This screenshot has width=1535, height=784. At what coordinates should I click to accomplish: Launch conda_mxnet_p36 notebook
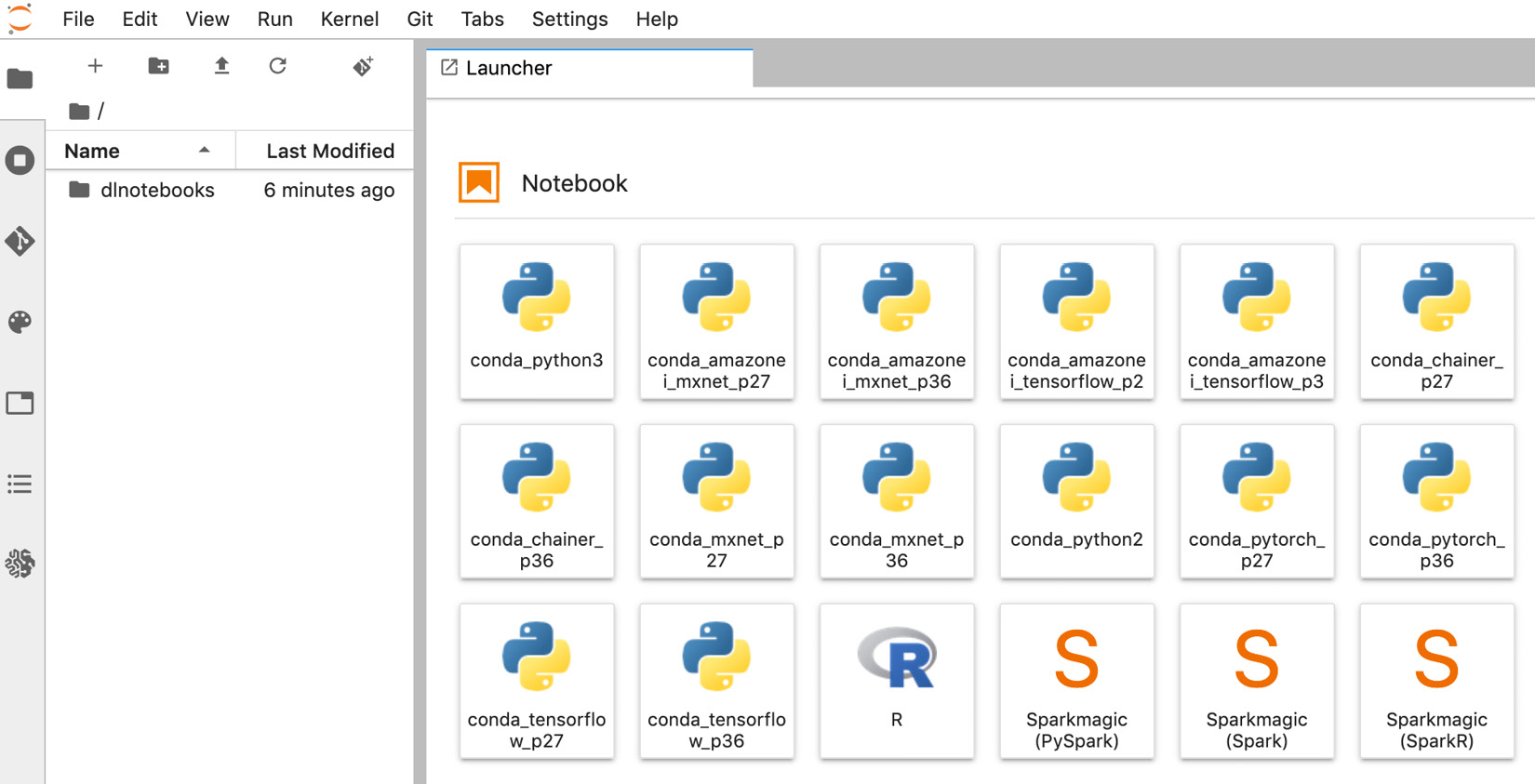897,501
